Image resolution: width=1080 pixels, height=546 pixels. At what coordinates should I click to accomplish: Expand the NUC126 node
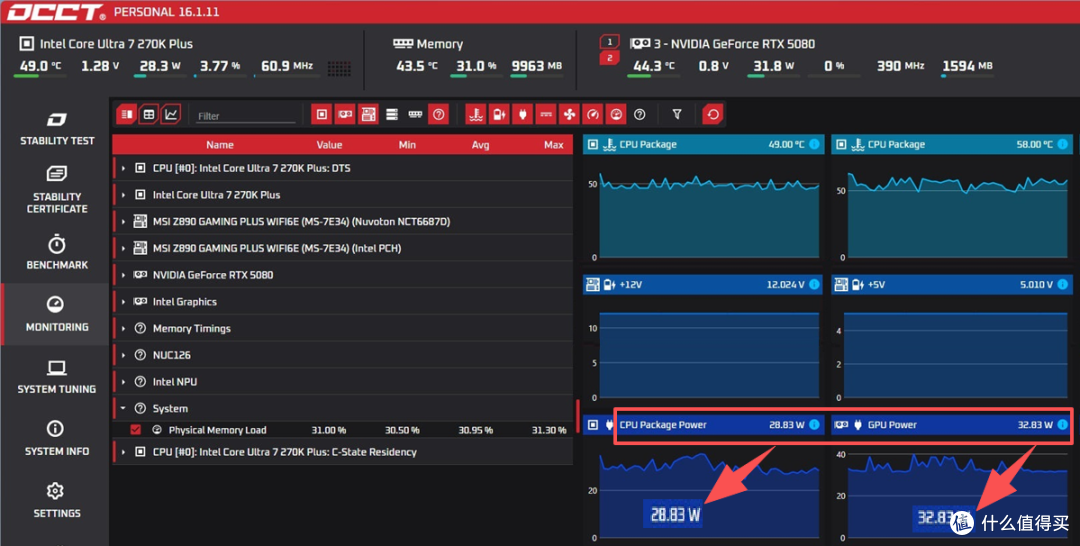point(123,355)
